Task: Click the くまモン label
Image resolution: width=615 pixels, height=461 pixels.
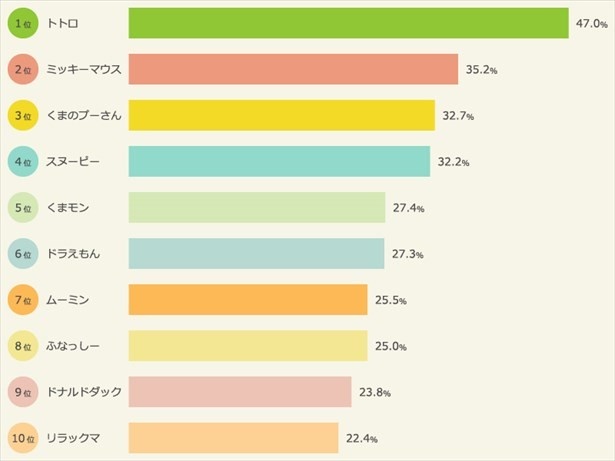Action: point(74,208)
